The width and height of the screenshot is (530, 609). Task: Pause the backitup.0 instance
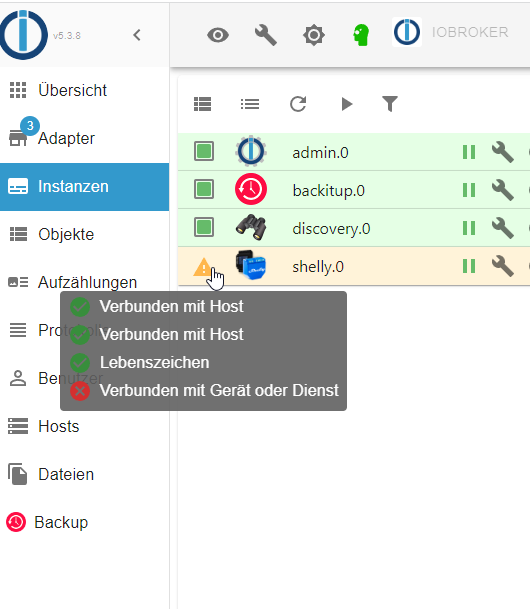pyautogui.click(x=469, y=190)
